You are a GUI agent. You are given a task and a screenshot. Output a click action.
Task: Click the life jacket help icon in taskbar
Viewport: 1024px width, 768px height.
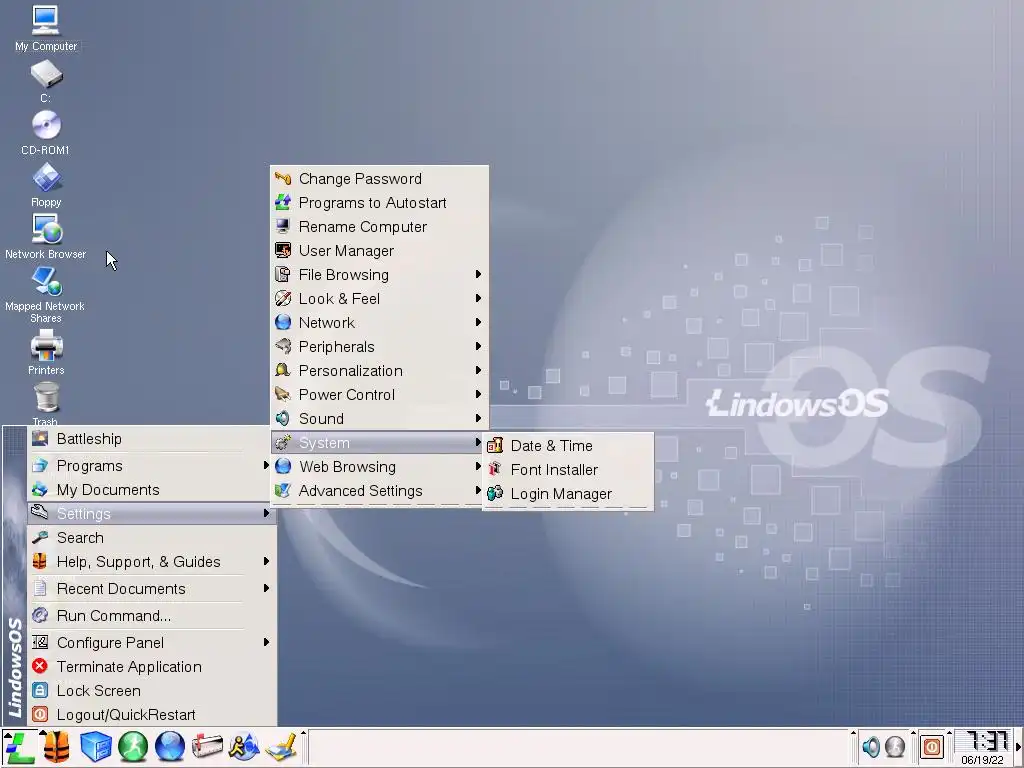57,747
